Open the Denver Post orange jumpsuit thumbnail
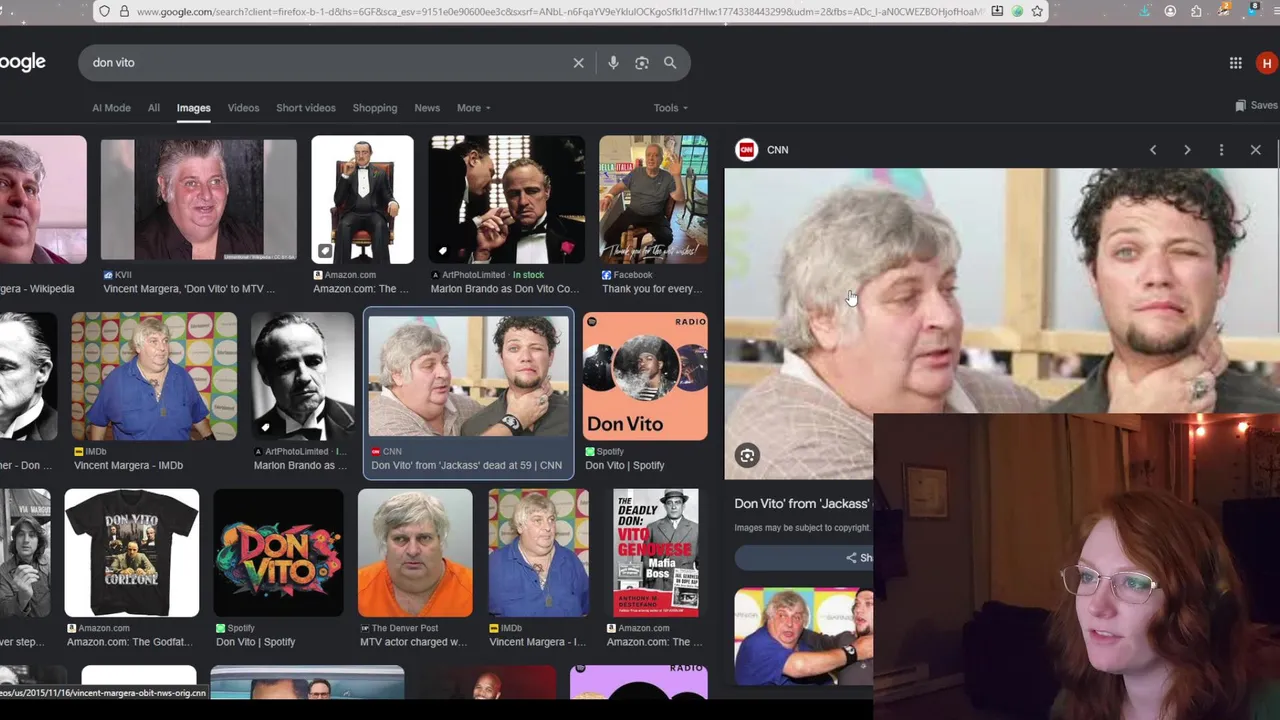1280x720 pixels. point(415,553)
